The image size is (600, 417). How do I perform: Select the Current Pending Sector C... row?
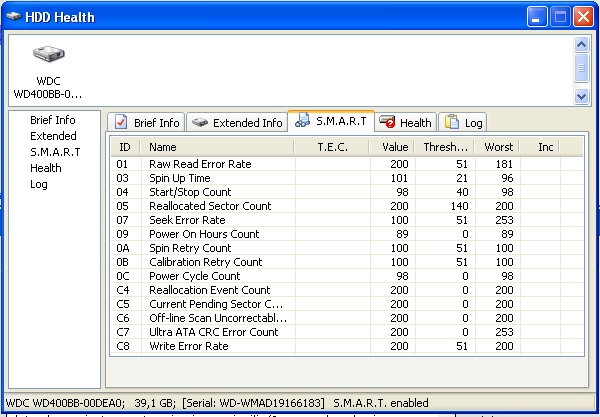(x=347, y=304)
